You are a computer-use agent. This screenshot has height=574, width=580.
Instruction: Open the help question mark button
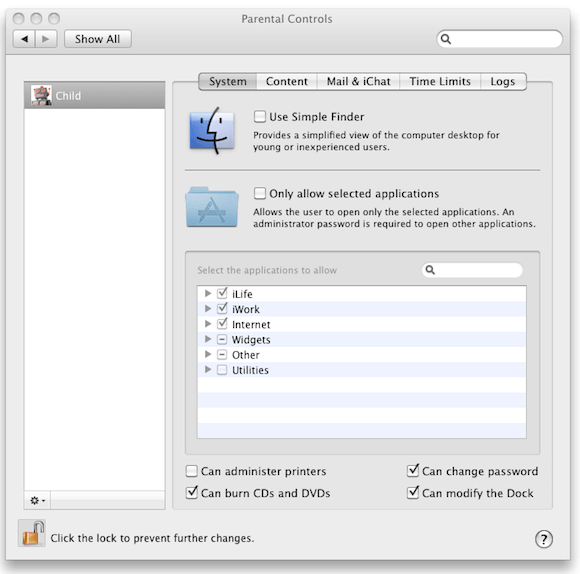[544, 539]
